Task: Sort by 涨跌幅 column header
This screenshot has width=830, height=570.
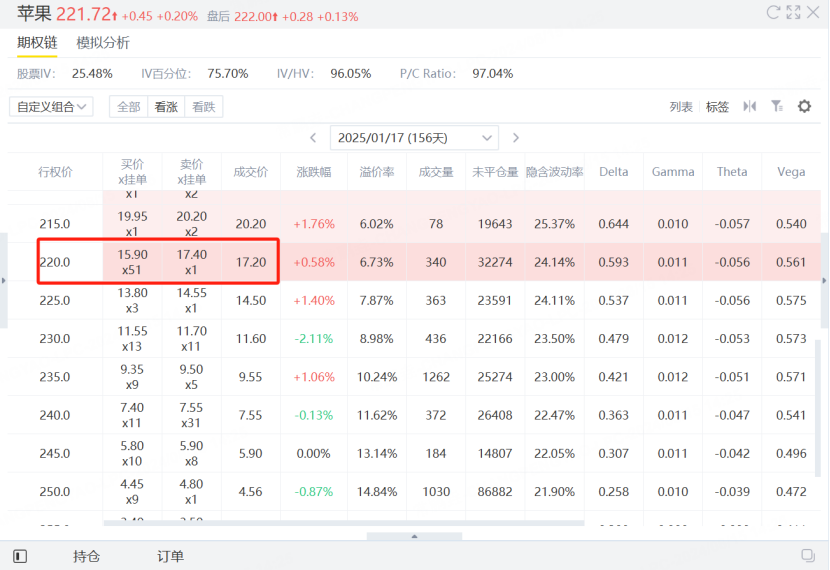Action: pos(314,172)
